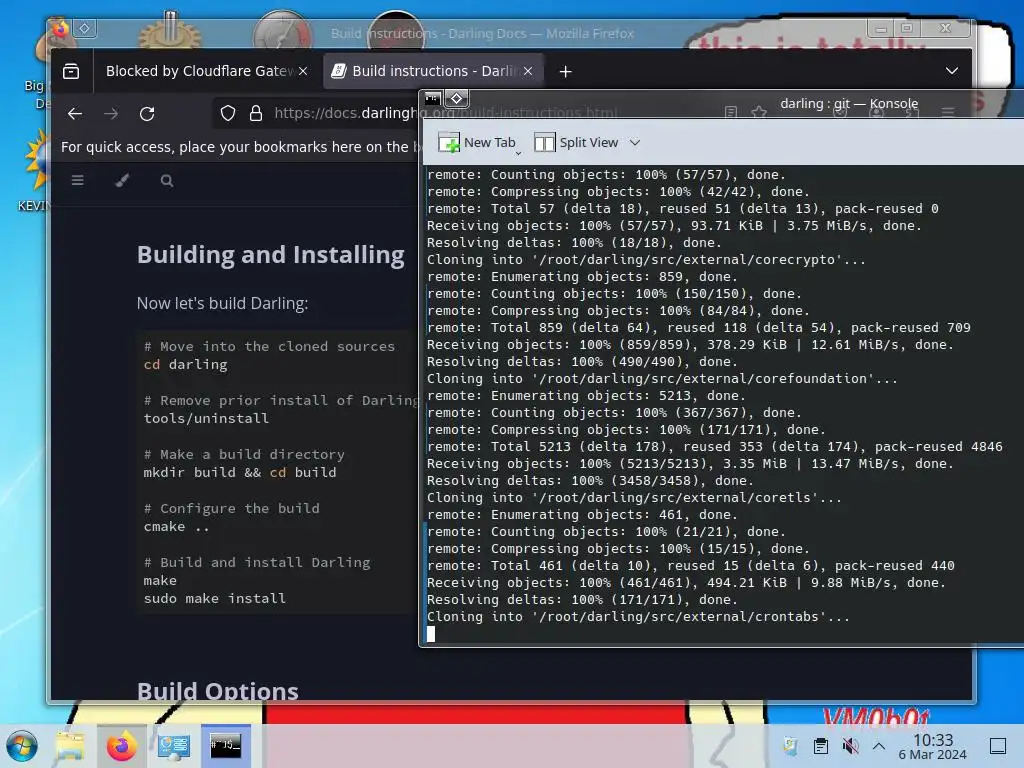Toggle the docs sidebar hamburger menu
The height and width of the screenshot is (768, 1024).
coord(78,180)
